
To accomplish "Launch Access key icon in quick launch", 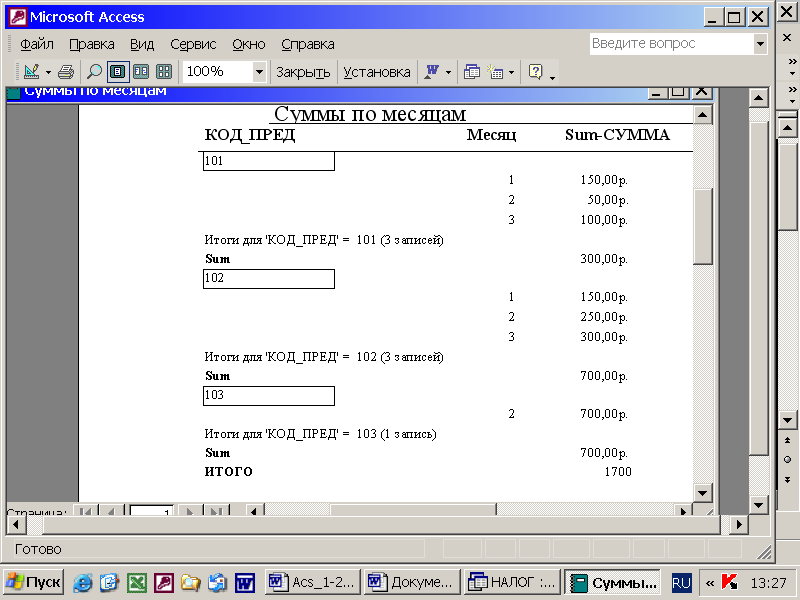I will coord(164,582).
